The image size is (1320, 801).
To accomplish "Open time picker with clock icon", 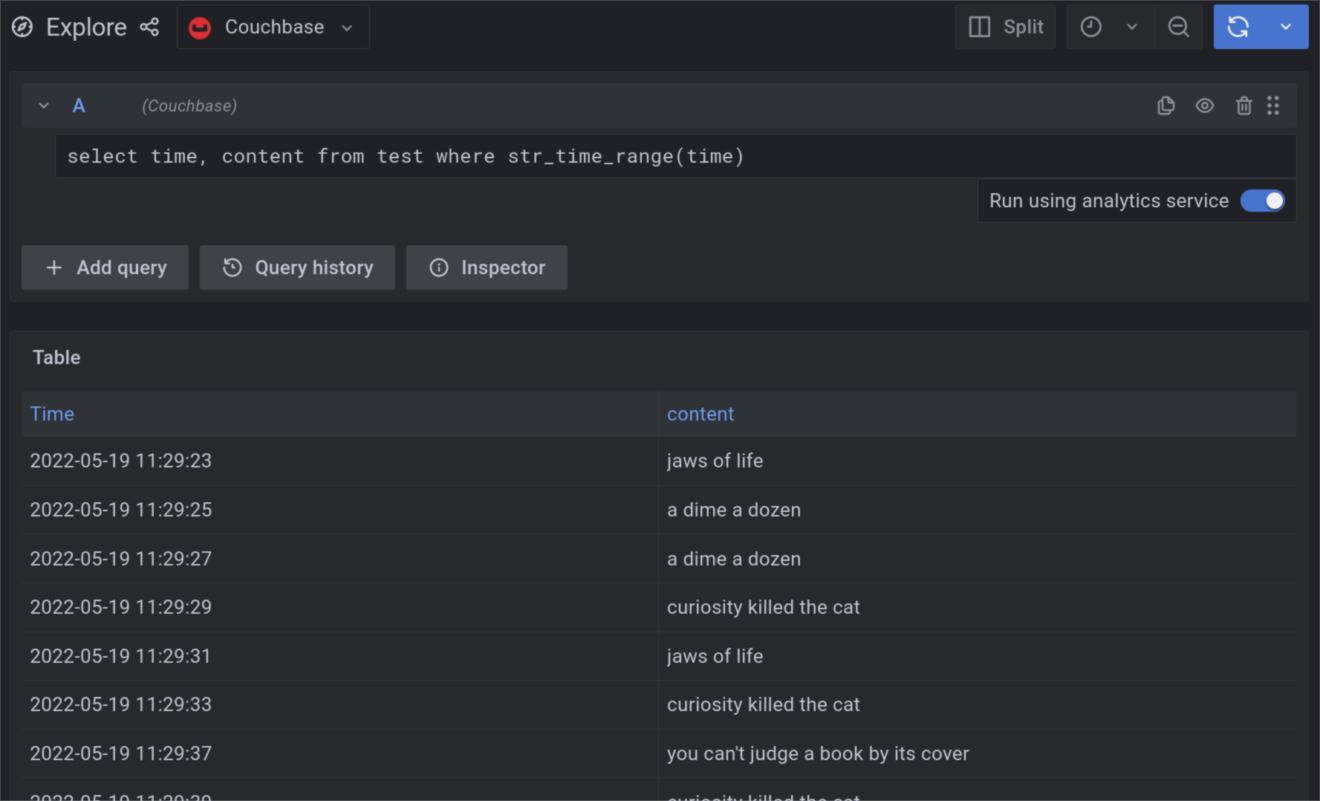I will point(1091,27).
